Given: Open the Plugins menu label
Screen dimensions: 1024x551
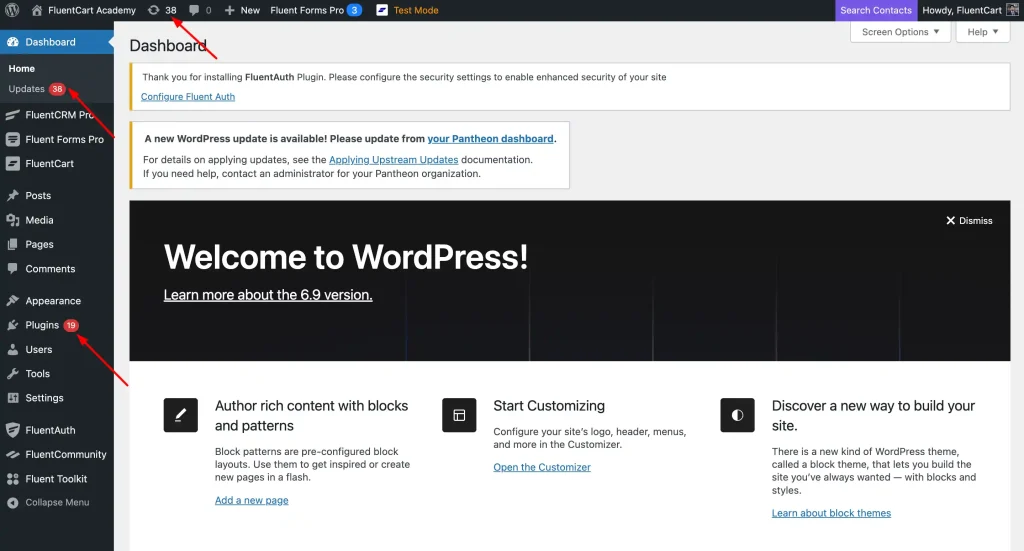Looking at the screenshot, I should 42,324.
